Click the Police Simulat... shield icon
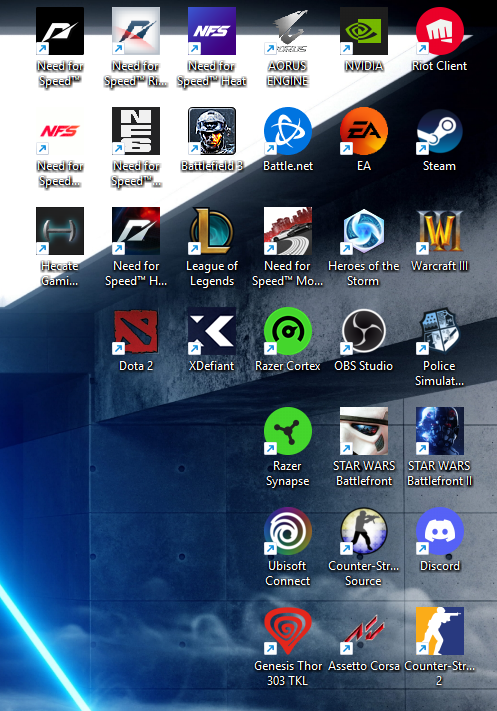 tap(439, 331)
